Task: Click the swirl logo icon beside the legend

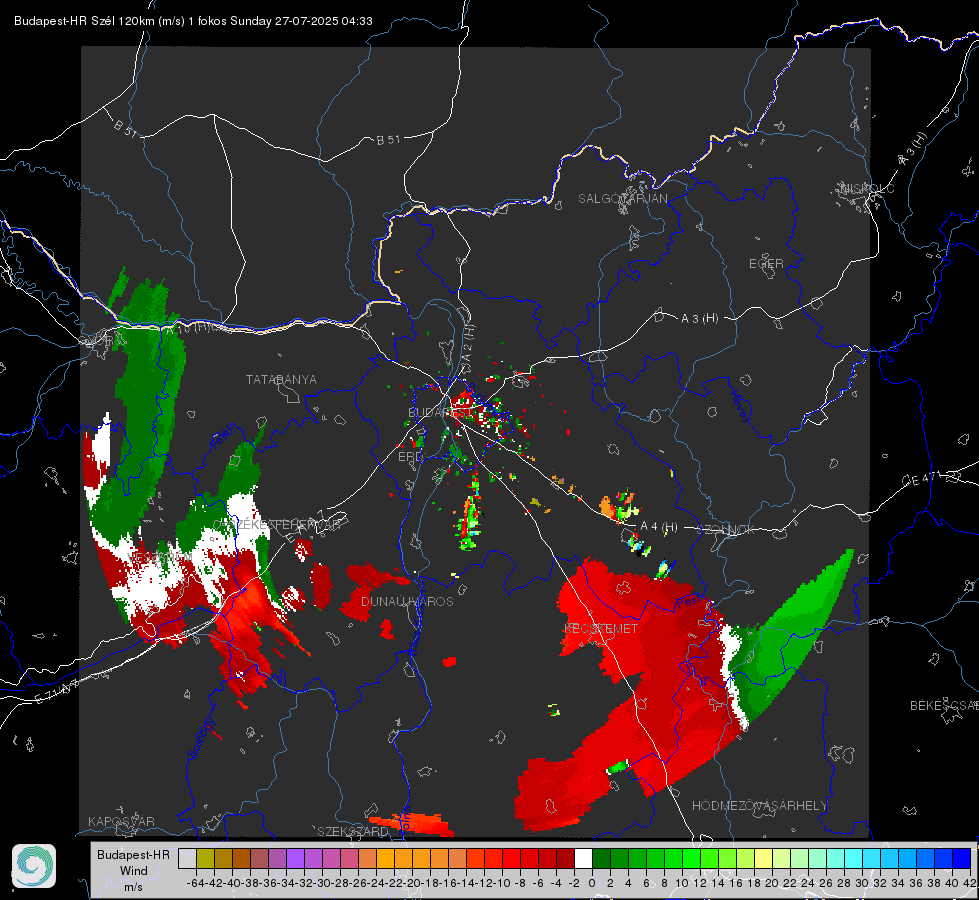Action: coord(34,866)
